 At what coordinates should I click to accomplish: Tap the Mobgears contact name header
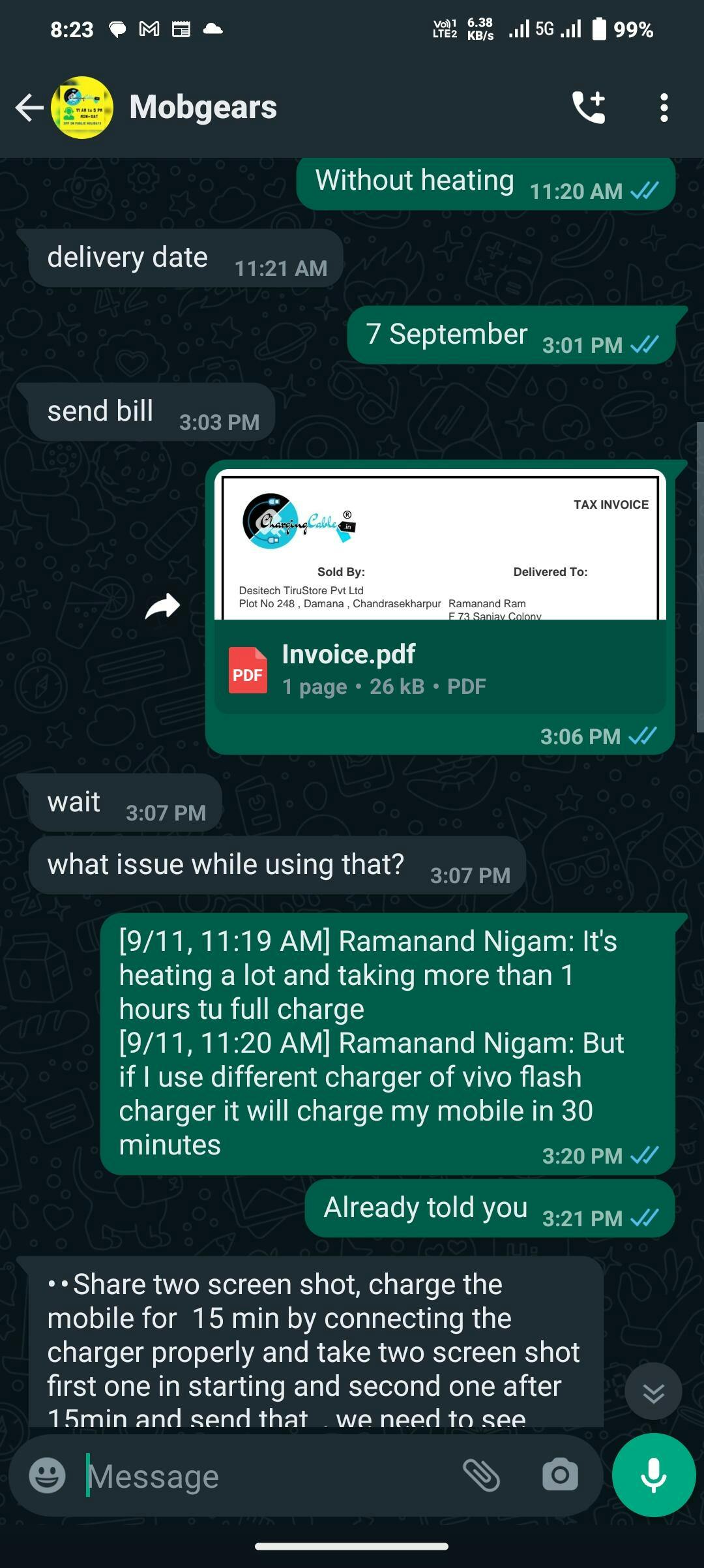[203, 108]
